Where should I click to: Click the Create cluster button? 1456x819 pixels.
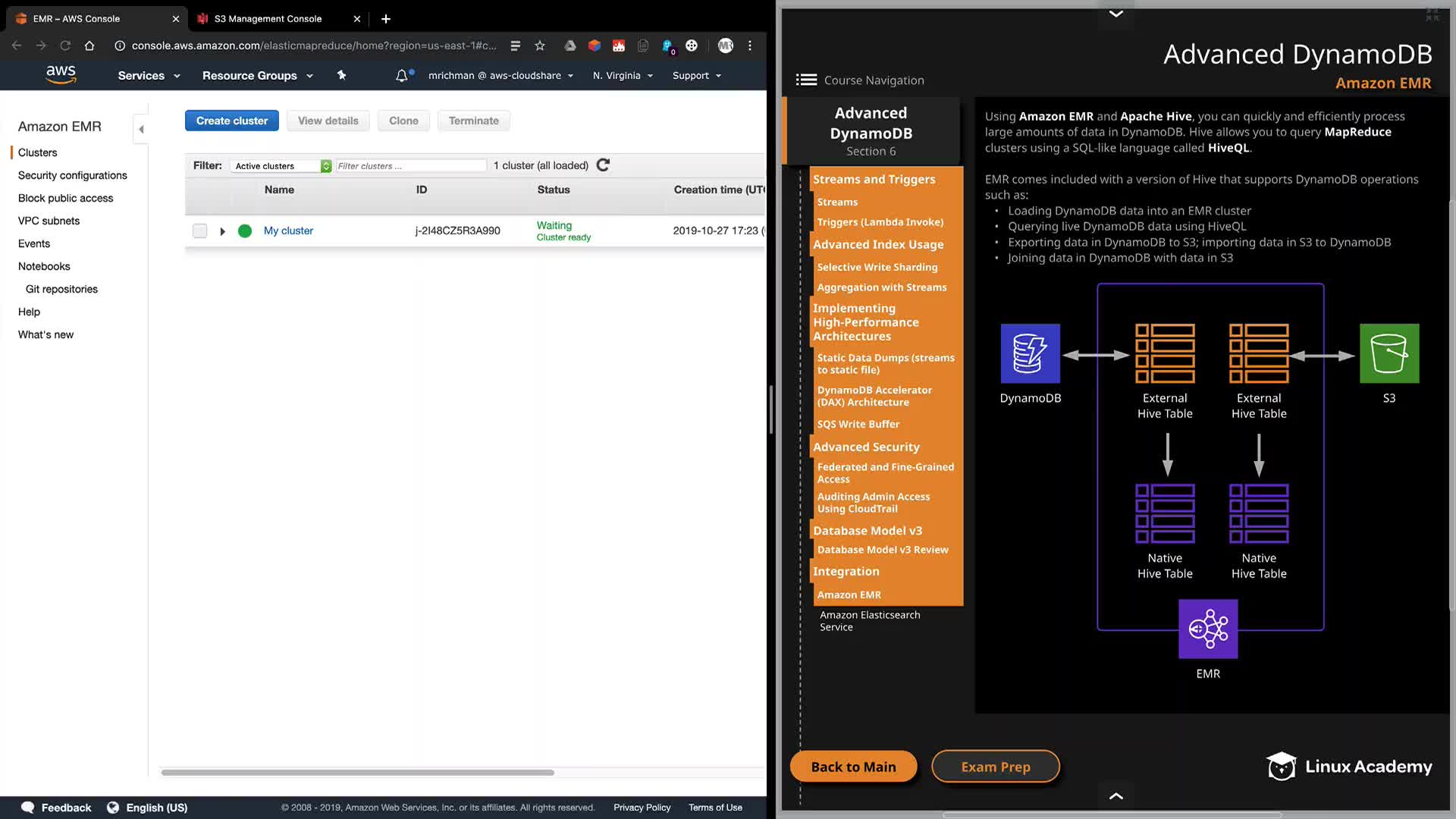point(231,121)
